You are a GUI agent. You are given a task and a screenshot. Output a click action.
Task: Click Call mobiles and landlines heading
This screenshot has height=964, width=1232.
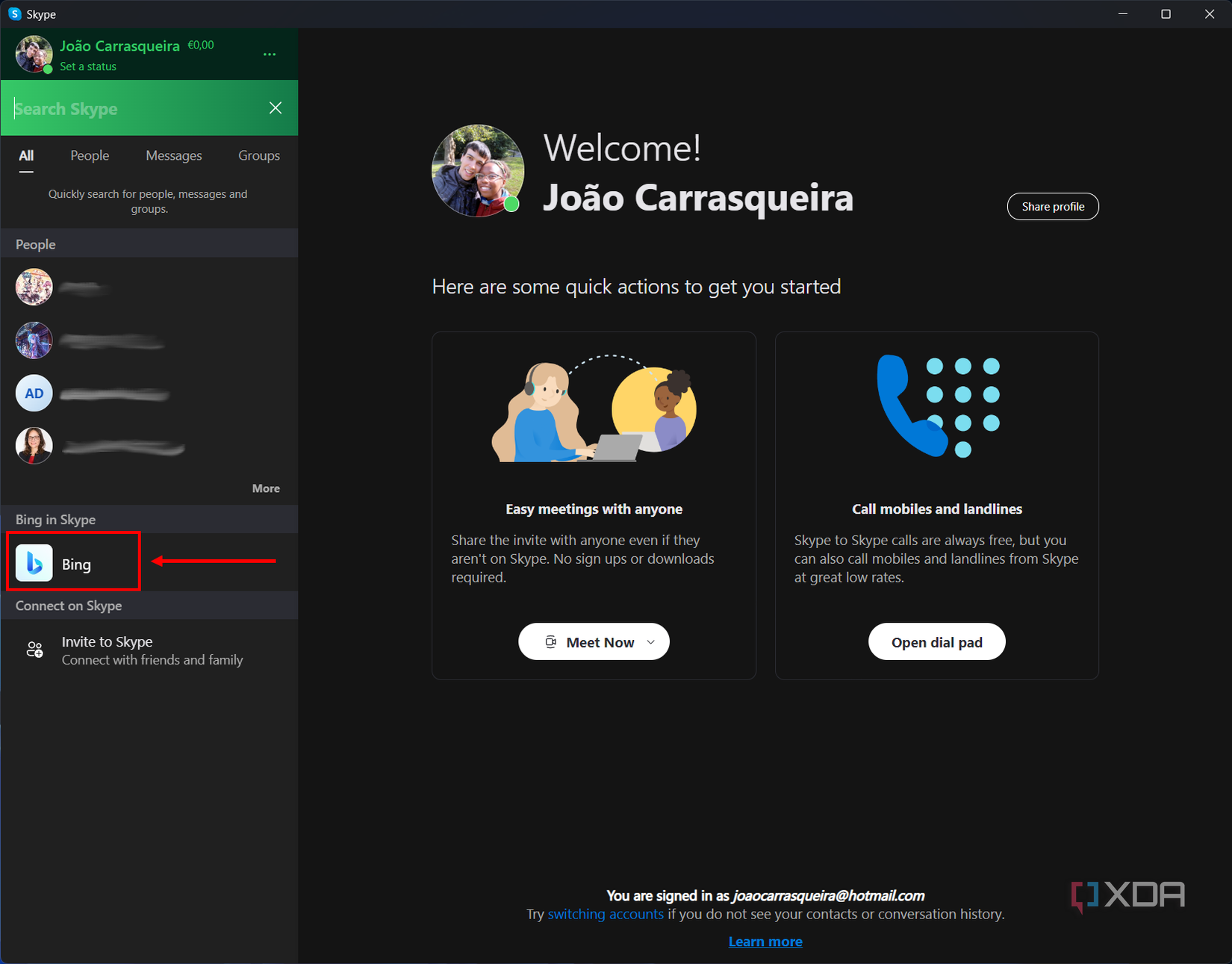click(937, 509)
